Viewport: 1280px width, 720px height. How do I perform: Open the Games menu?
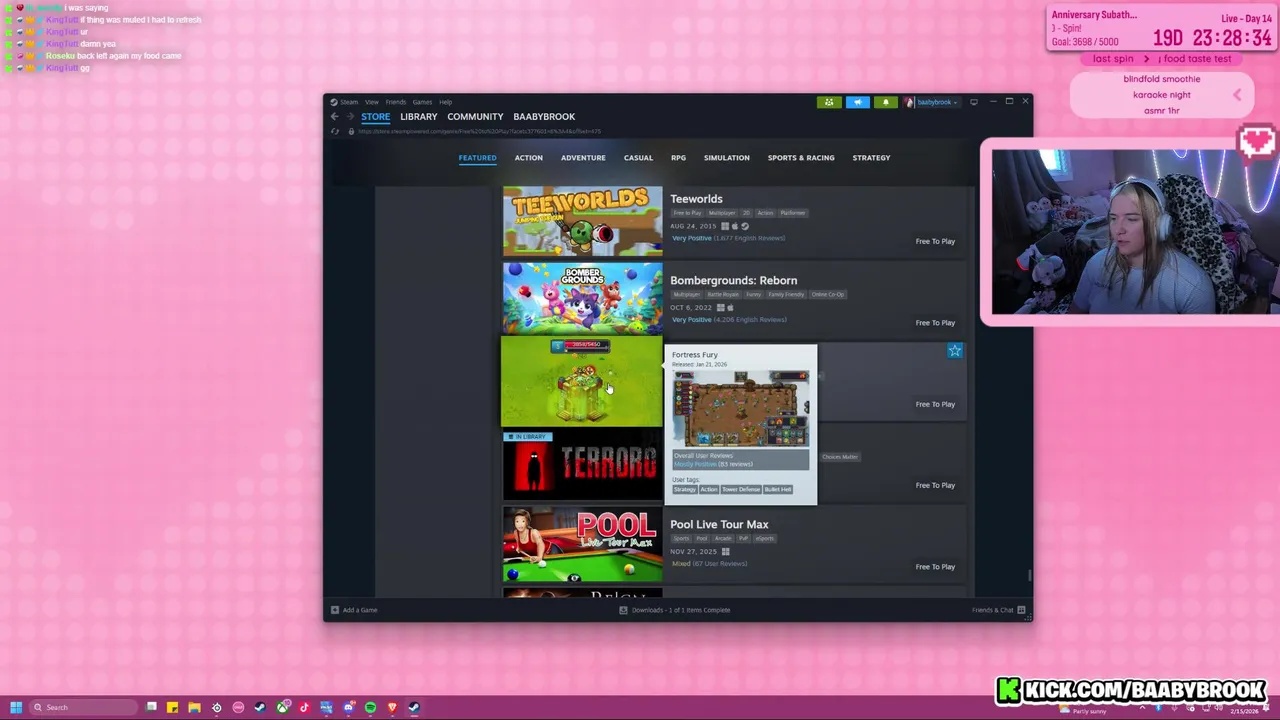coord(422,102)
